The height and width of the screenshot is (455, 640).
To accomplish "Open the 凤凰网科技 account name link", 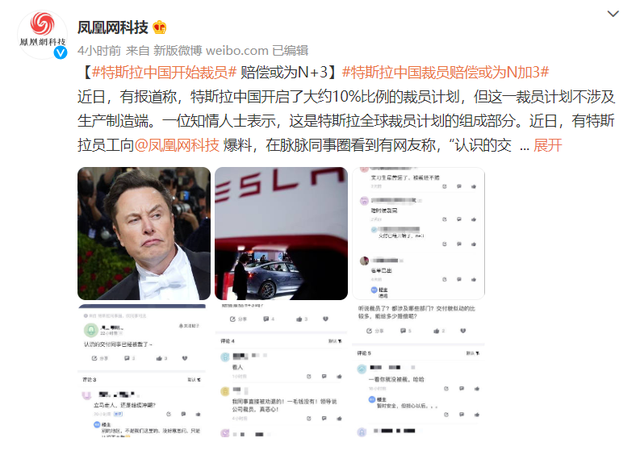I will 113,28.
